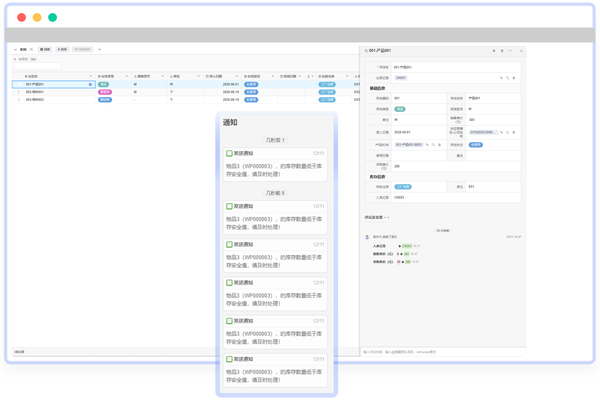Click the delete icon in the detail panel header
The image size is (600, 401).
(502, 51)
